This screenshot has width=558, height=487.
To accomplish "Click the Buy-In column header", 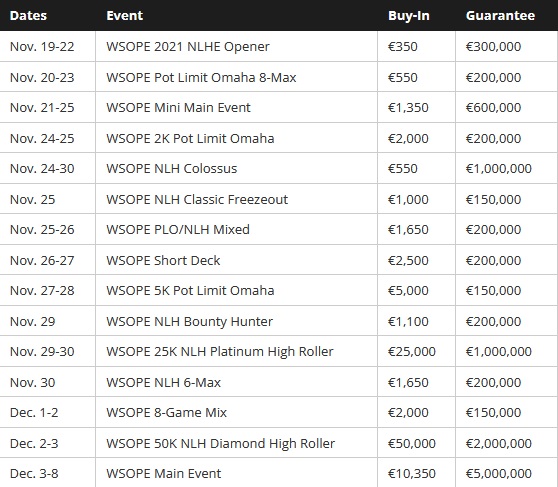I will pyautogui.click(x=409, y=16).
